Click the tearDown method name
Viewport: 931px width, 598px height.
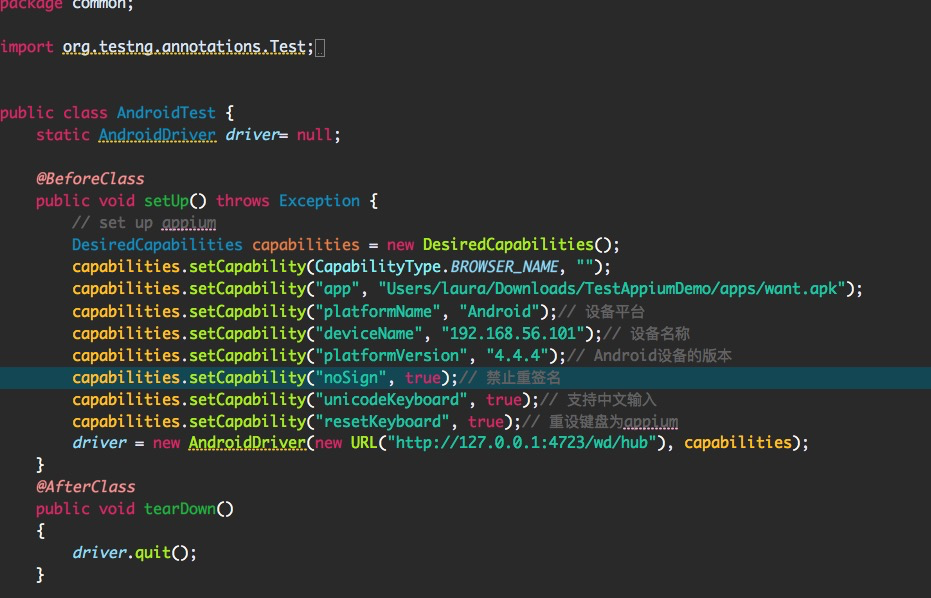click(180, 509)
